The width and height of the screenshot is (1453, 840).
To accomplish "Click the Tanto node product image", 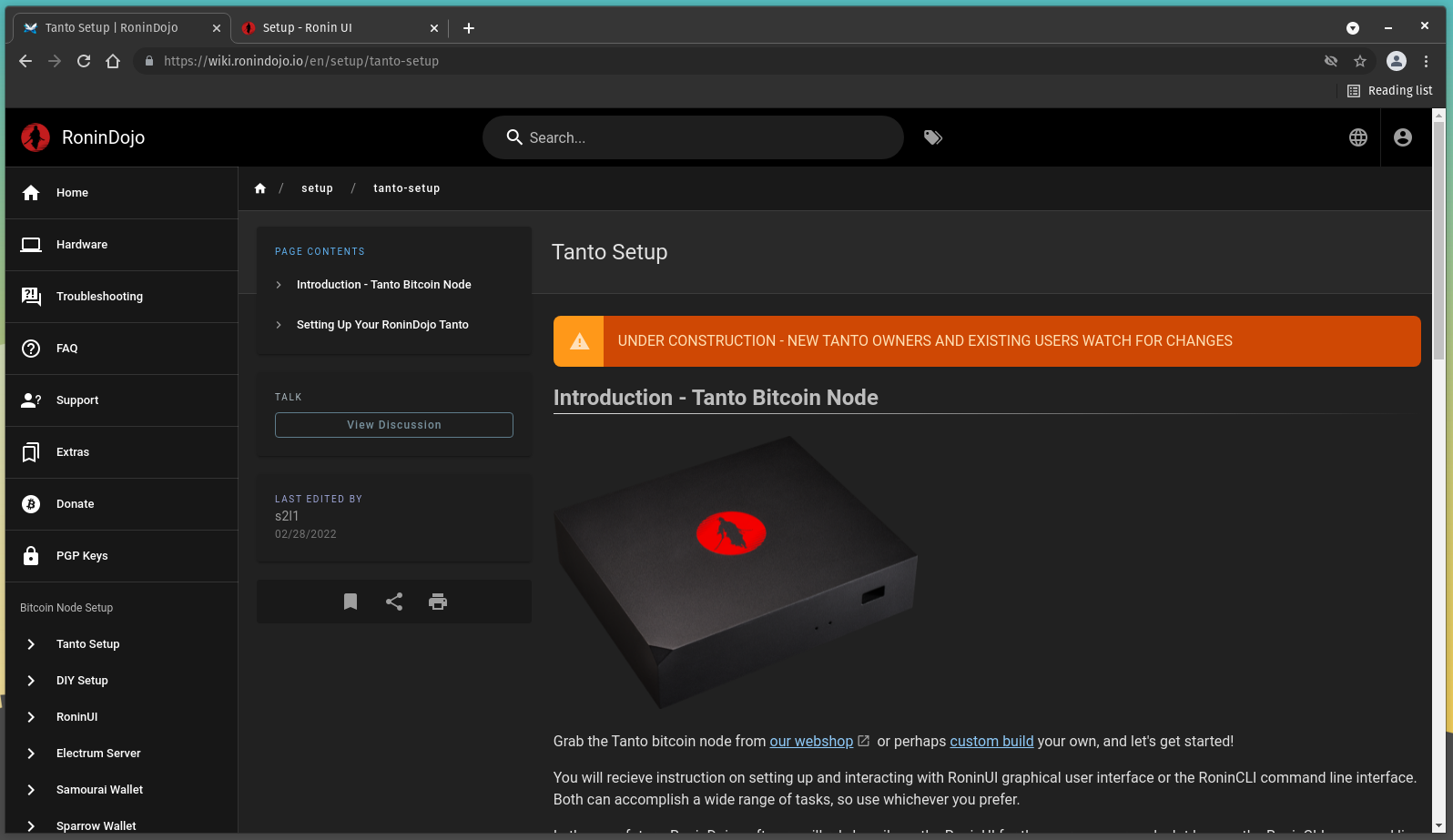I will point(736,572).
